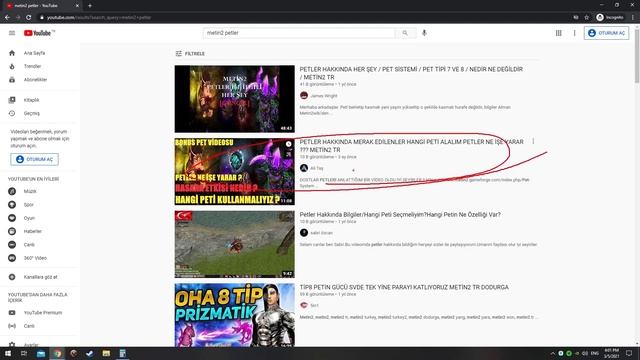Open the Incognito profile indicator

click(610, 18)
